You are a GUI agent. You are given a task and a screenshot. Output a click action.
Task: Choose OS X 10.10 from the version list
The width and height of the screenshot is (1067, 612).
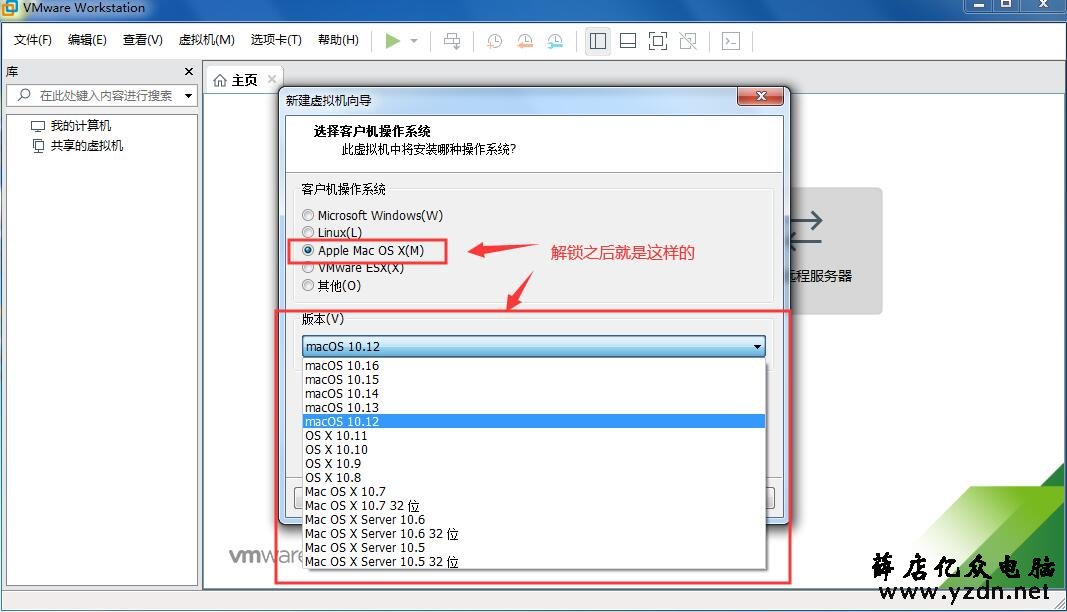pos(534,450)
